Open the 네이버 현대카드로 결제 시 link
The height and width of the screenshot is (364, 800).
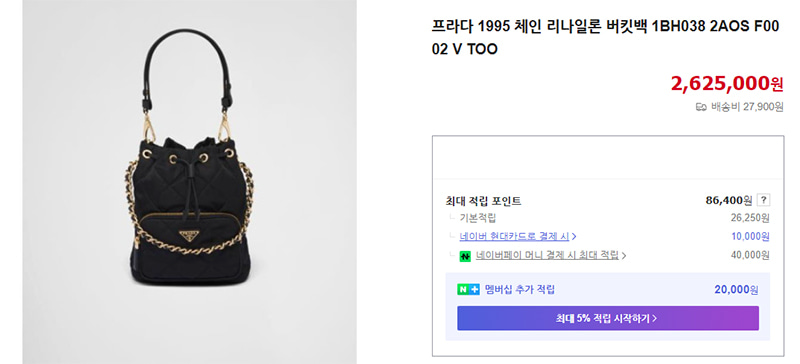(514, 236)
